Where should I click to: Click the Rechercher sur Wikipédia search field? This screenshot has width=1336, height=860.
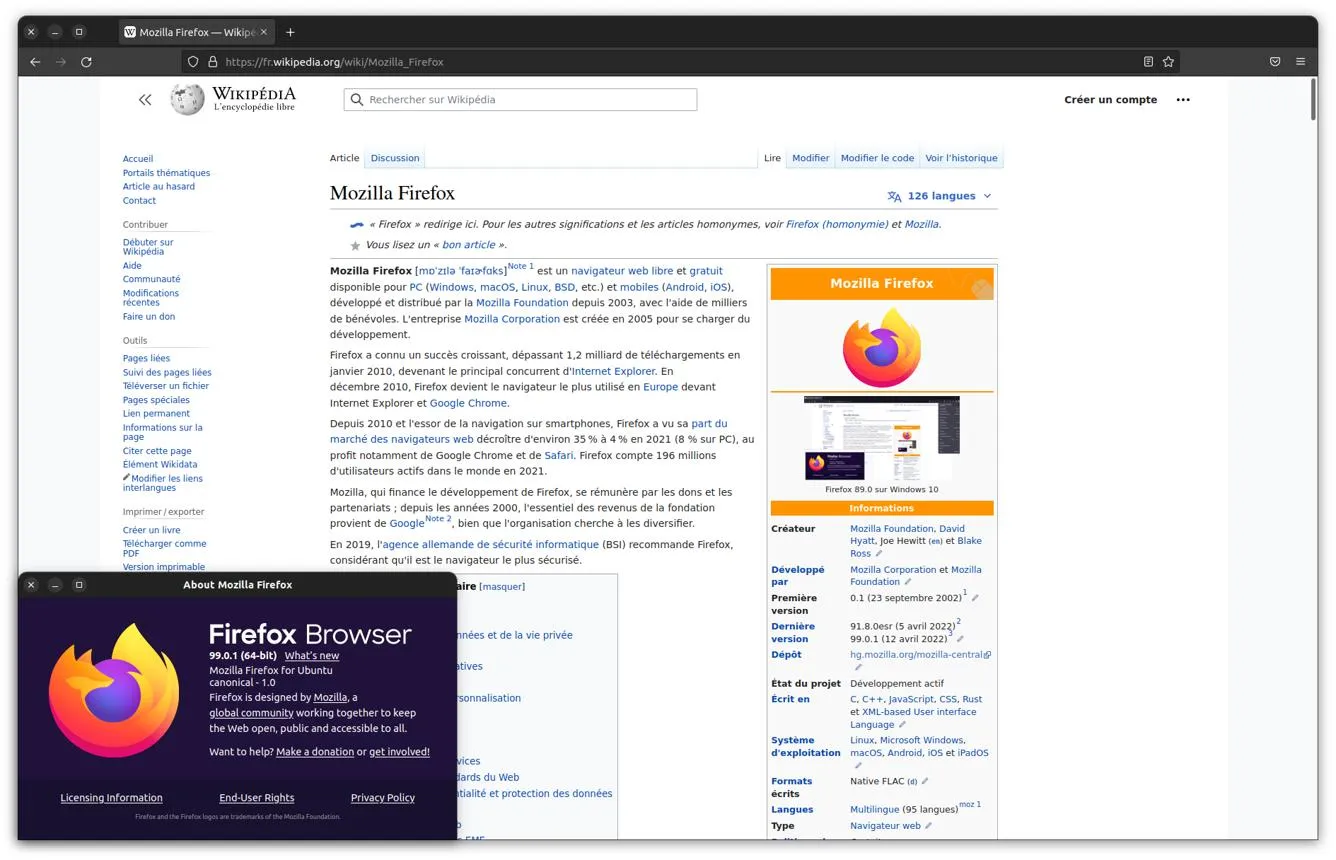520,100
